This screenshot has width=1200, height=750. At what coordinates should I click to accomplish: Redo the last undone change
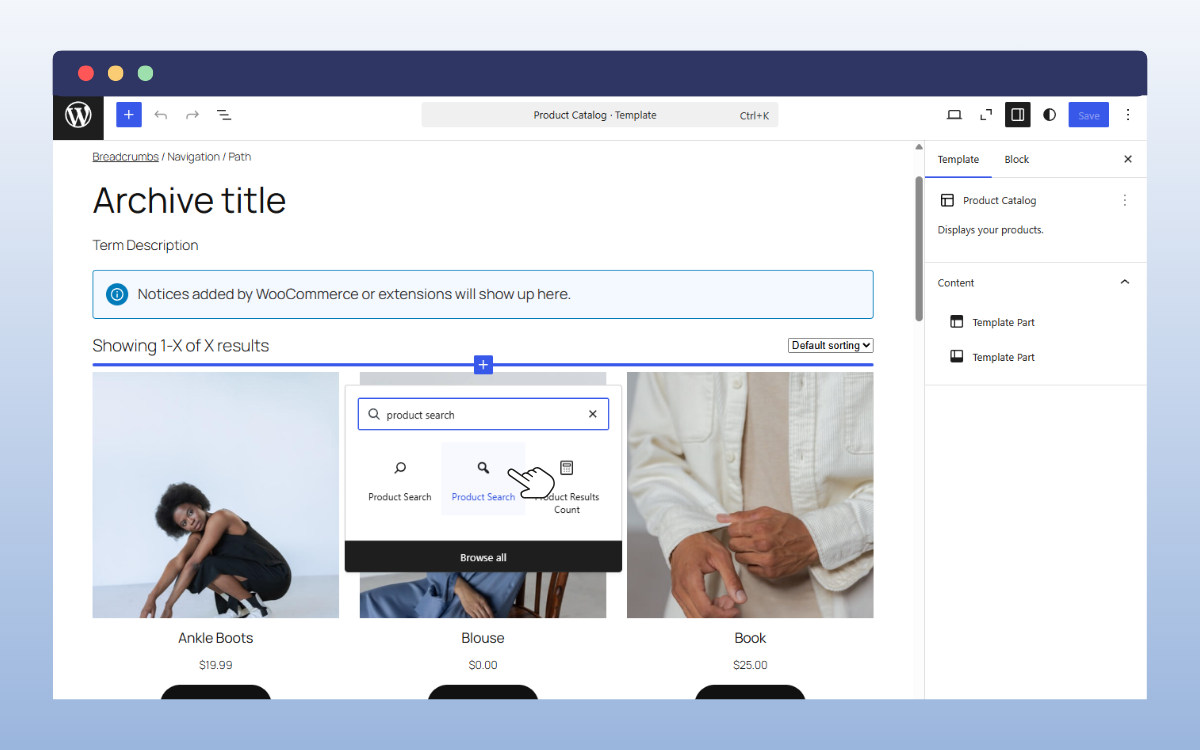[192, 115]
